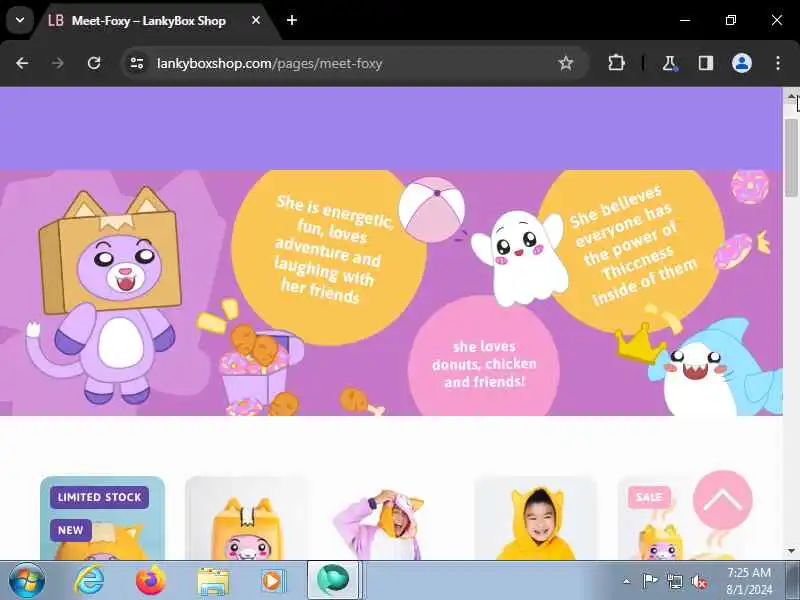The width and height of the screenshot is (800, 600).
Task: Open Chrome three-dot menu
Action: 778,63
